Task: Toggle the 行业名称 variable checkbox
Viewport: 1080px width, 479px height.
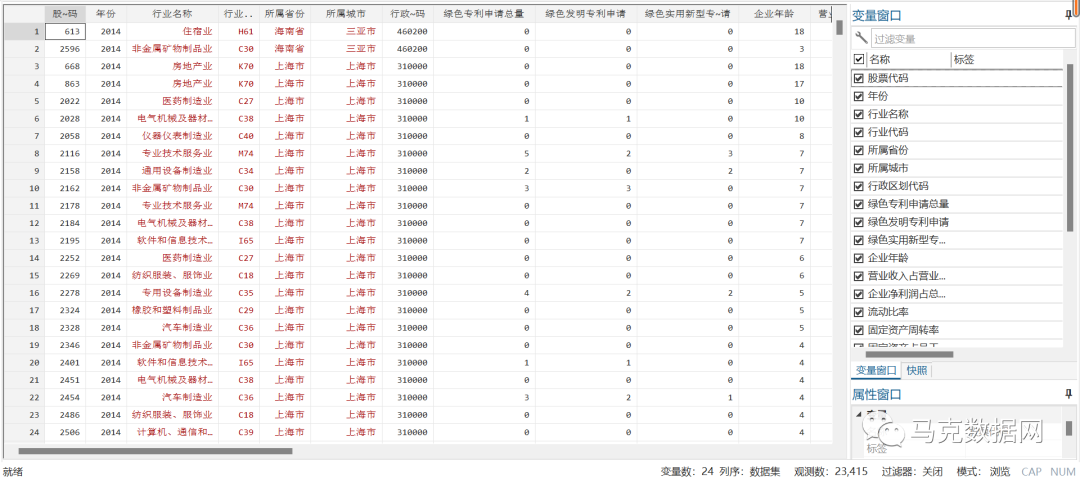Action: point(858,114)
